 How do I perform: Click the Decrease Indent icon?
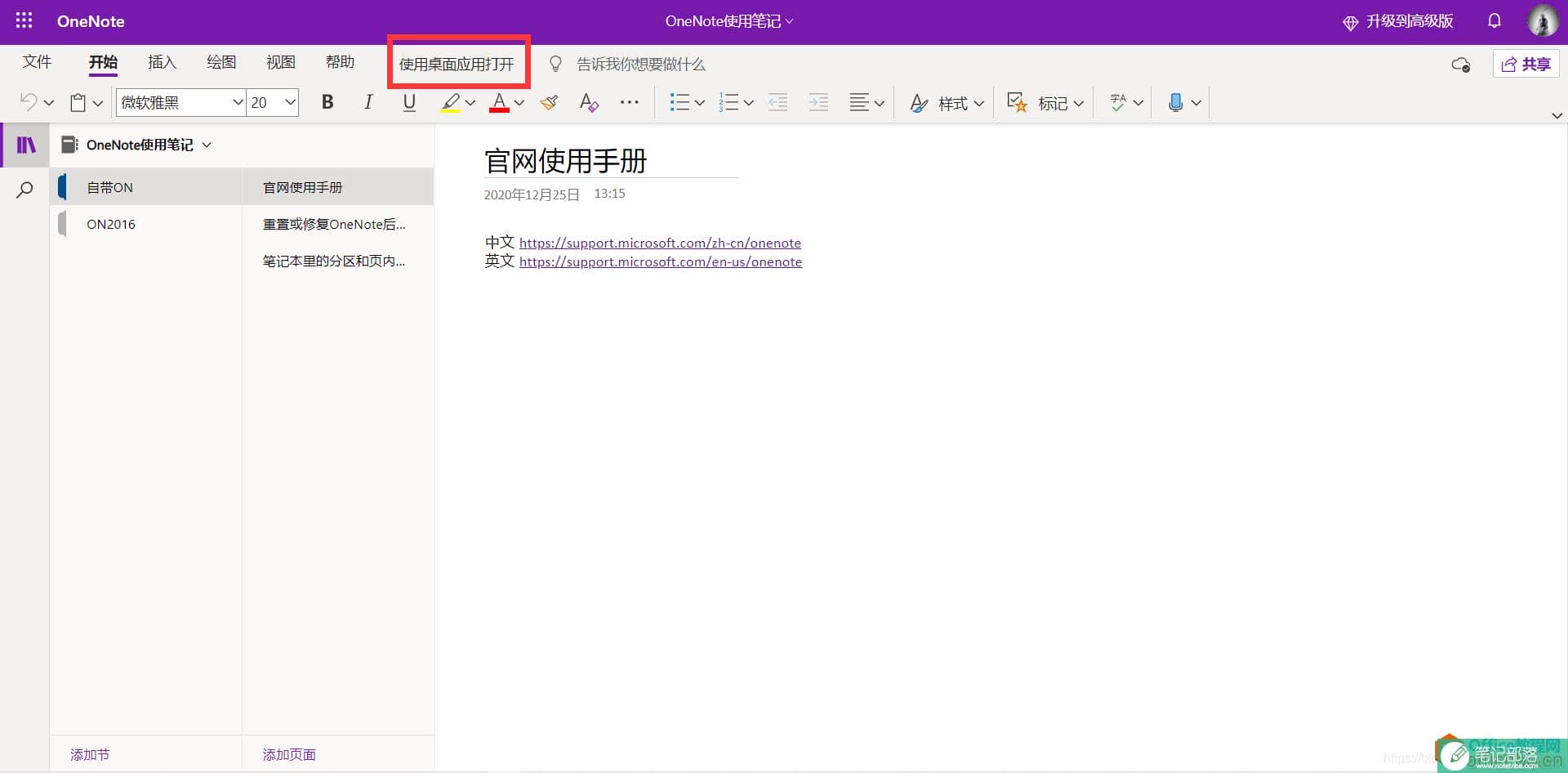point(777,102)
